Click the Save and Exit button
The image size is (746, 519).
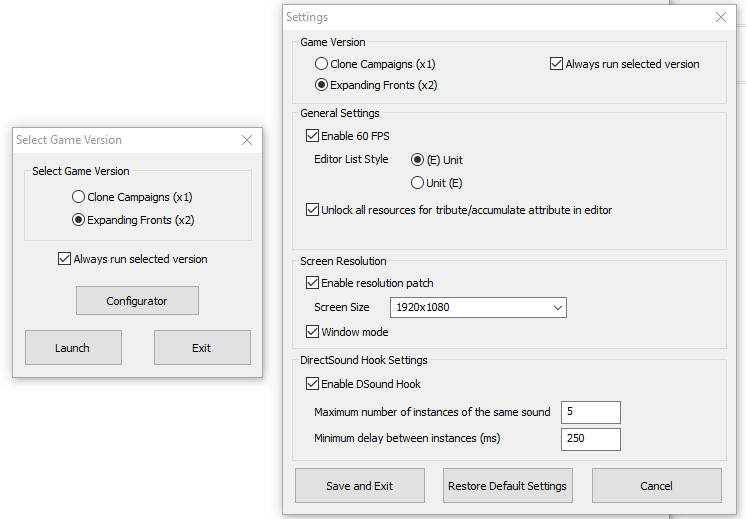point(360,486)
